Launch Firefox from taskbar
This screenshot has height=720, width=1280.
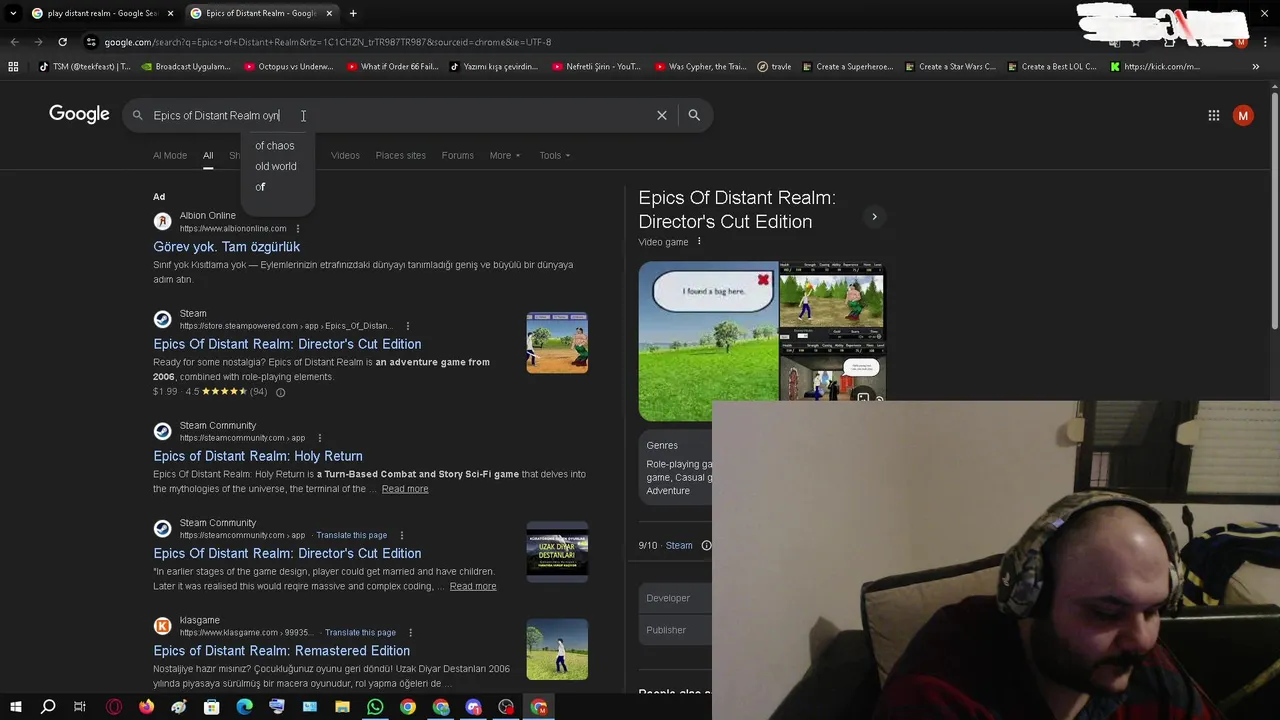[146, 707]
